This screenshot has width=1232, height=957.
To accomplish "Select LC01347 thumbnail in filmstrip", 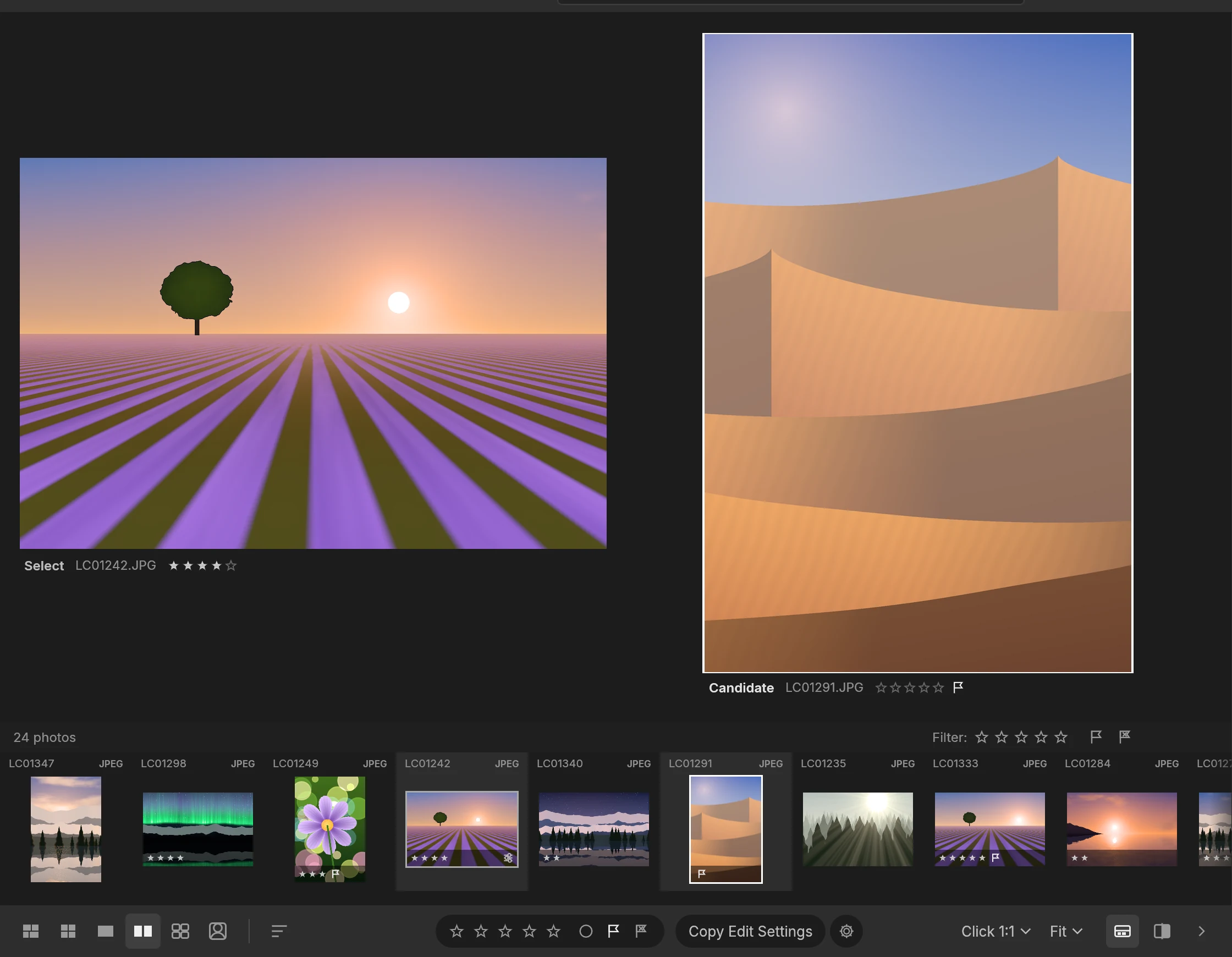I will point(66,829).
